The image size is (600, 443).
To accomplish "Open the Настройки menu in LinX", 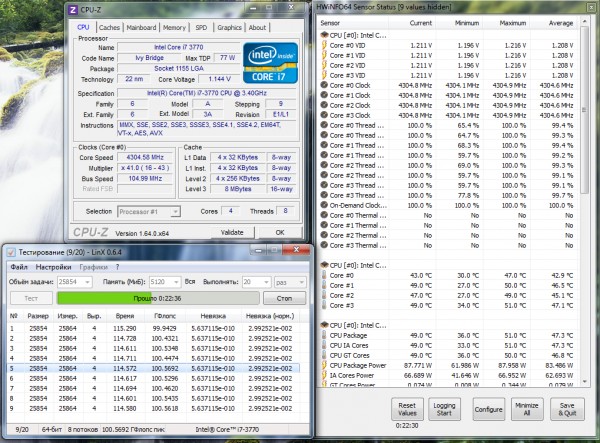I will click(53, 267).
